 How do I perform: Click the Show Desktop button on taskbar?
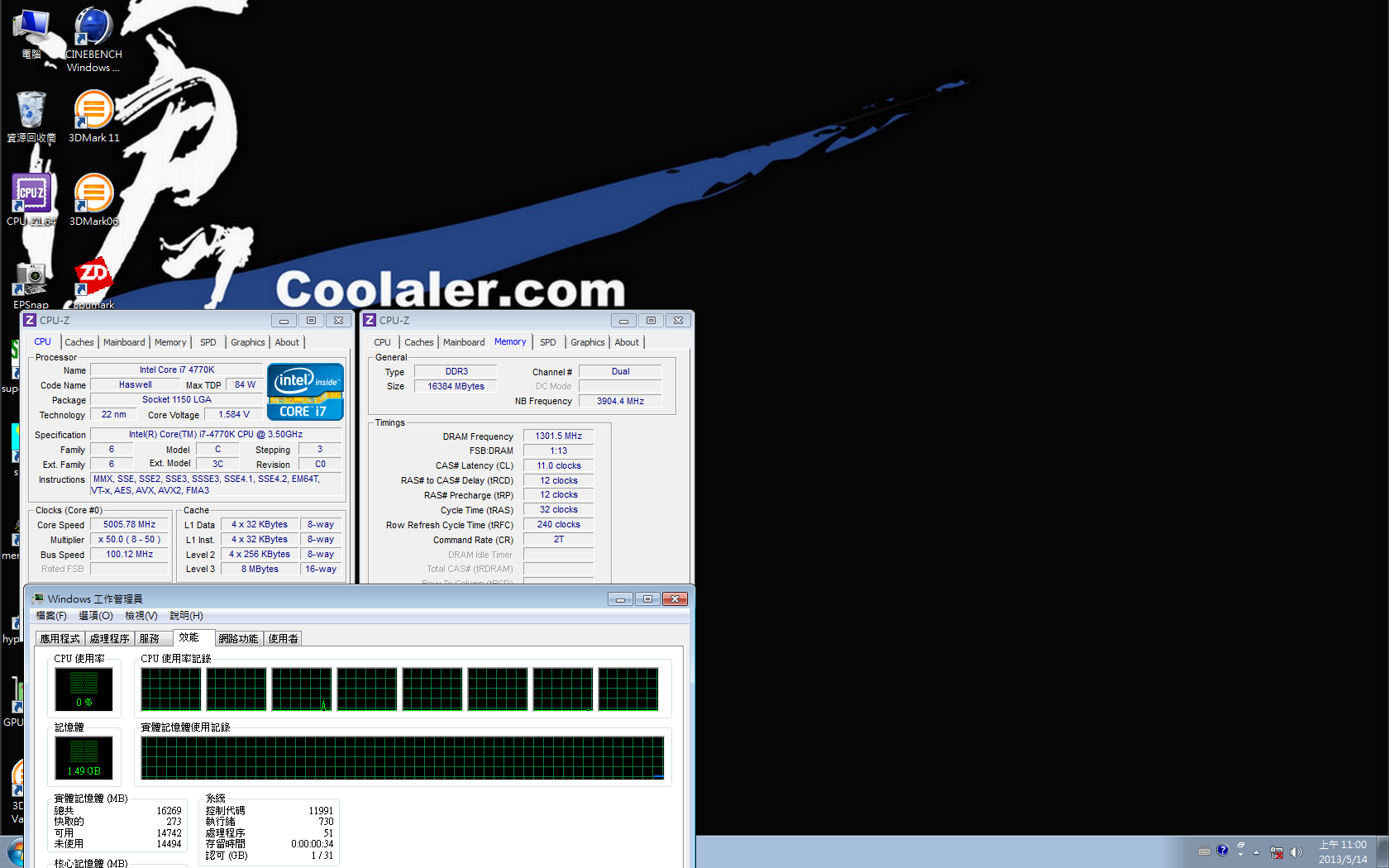click(1383, 852)
